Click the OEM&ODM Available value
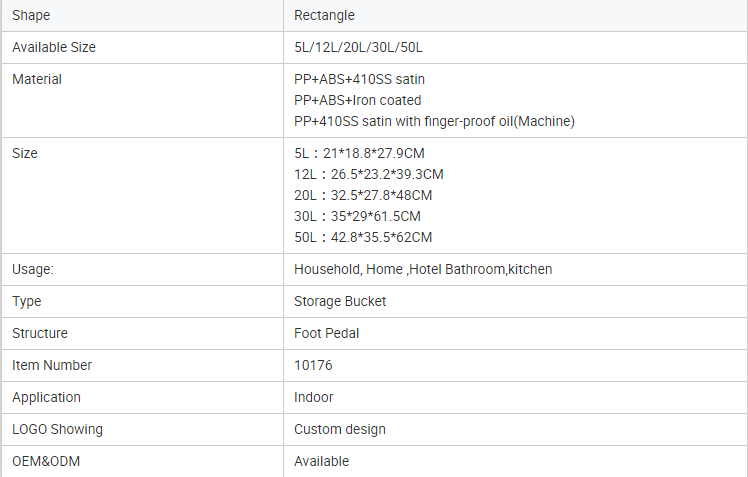 click(322, 461)
